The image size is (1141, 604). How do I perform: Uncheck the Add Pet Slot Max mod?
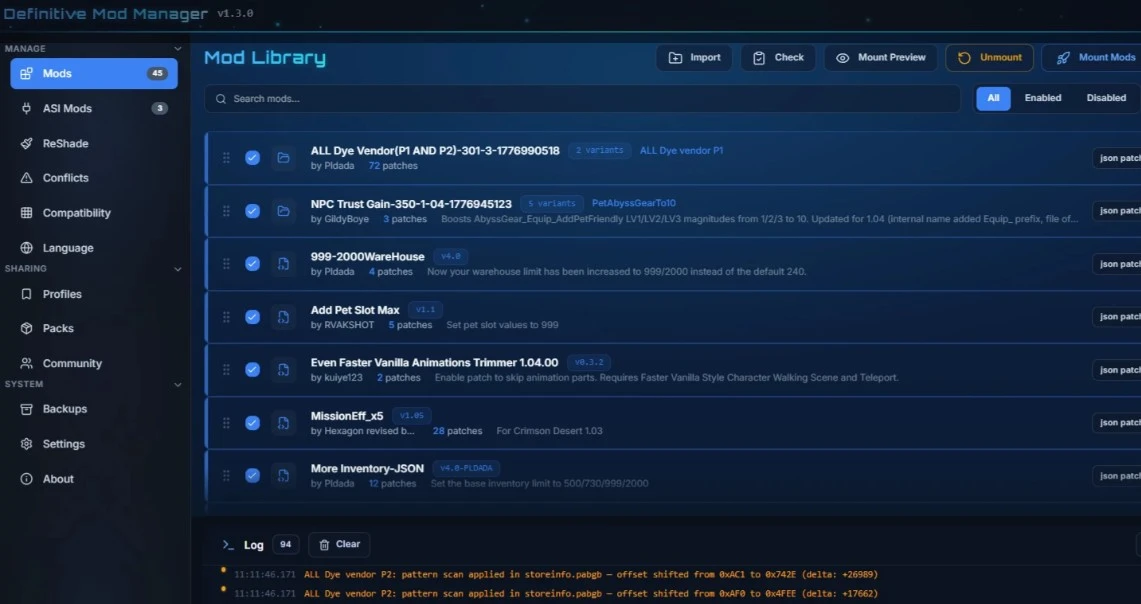pos(253,317)
